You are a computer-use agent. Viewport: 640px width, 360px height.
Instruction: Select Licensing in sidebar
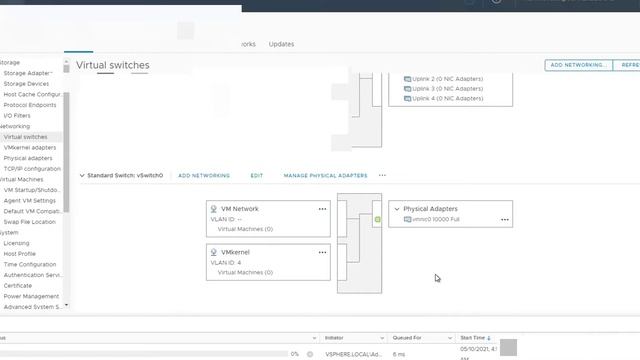coord(16,243)
